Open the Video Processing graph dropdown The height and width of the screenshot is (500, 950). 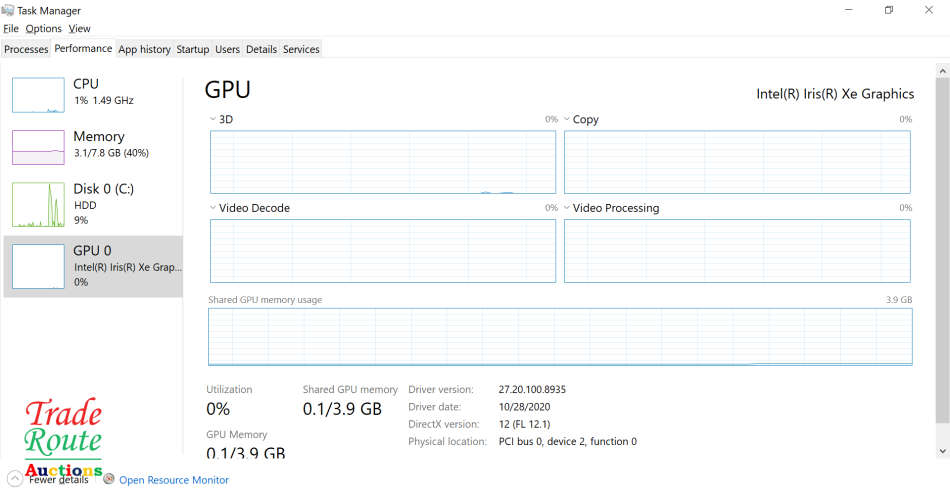click(x=567, y=208)
